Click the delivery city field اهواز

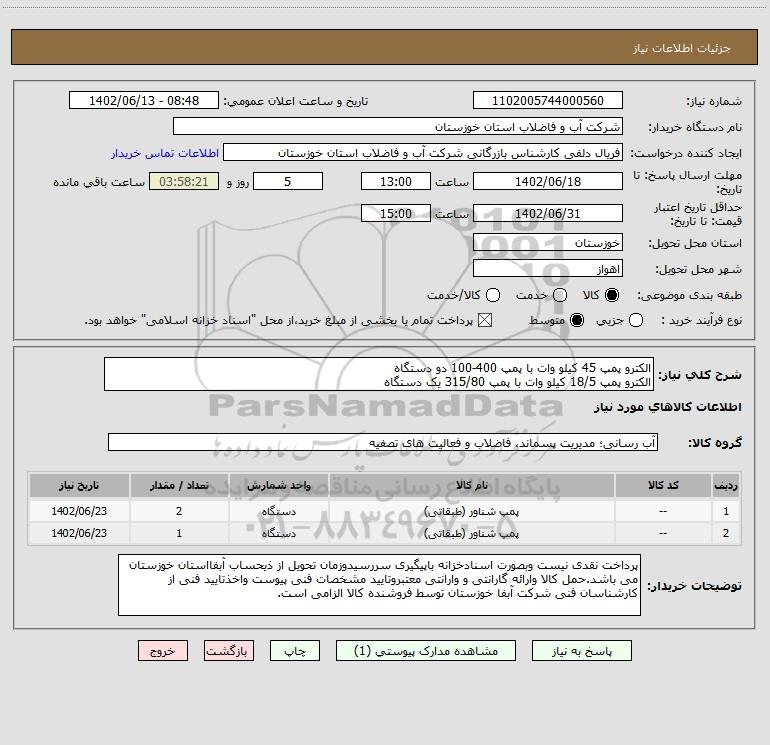pos(548,269)
